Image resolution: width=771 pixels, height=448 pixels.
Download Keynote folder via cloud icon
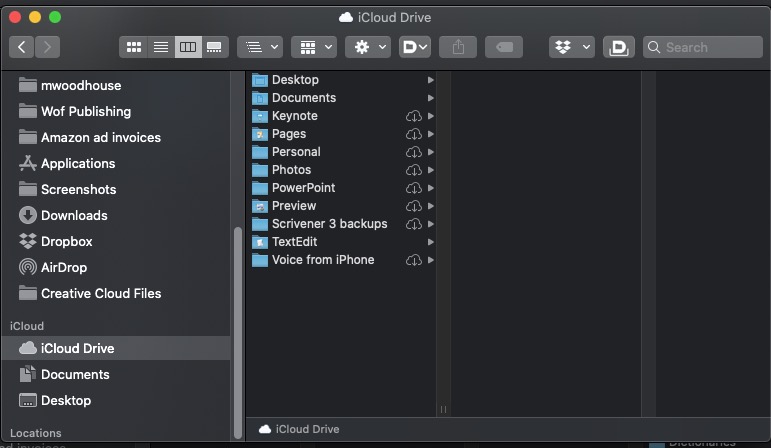(x=414, y=116)
